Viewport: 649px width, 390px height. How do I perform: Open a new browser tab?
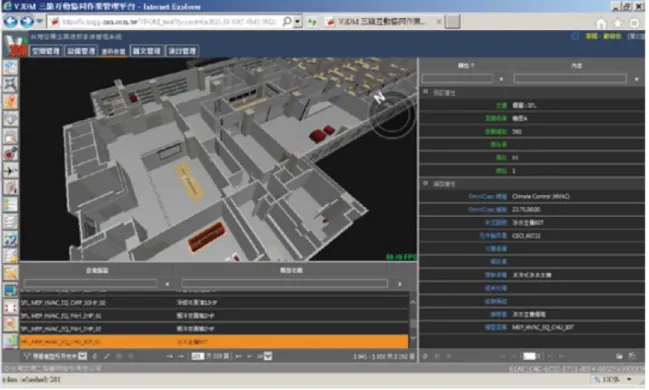[453, 22]
